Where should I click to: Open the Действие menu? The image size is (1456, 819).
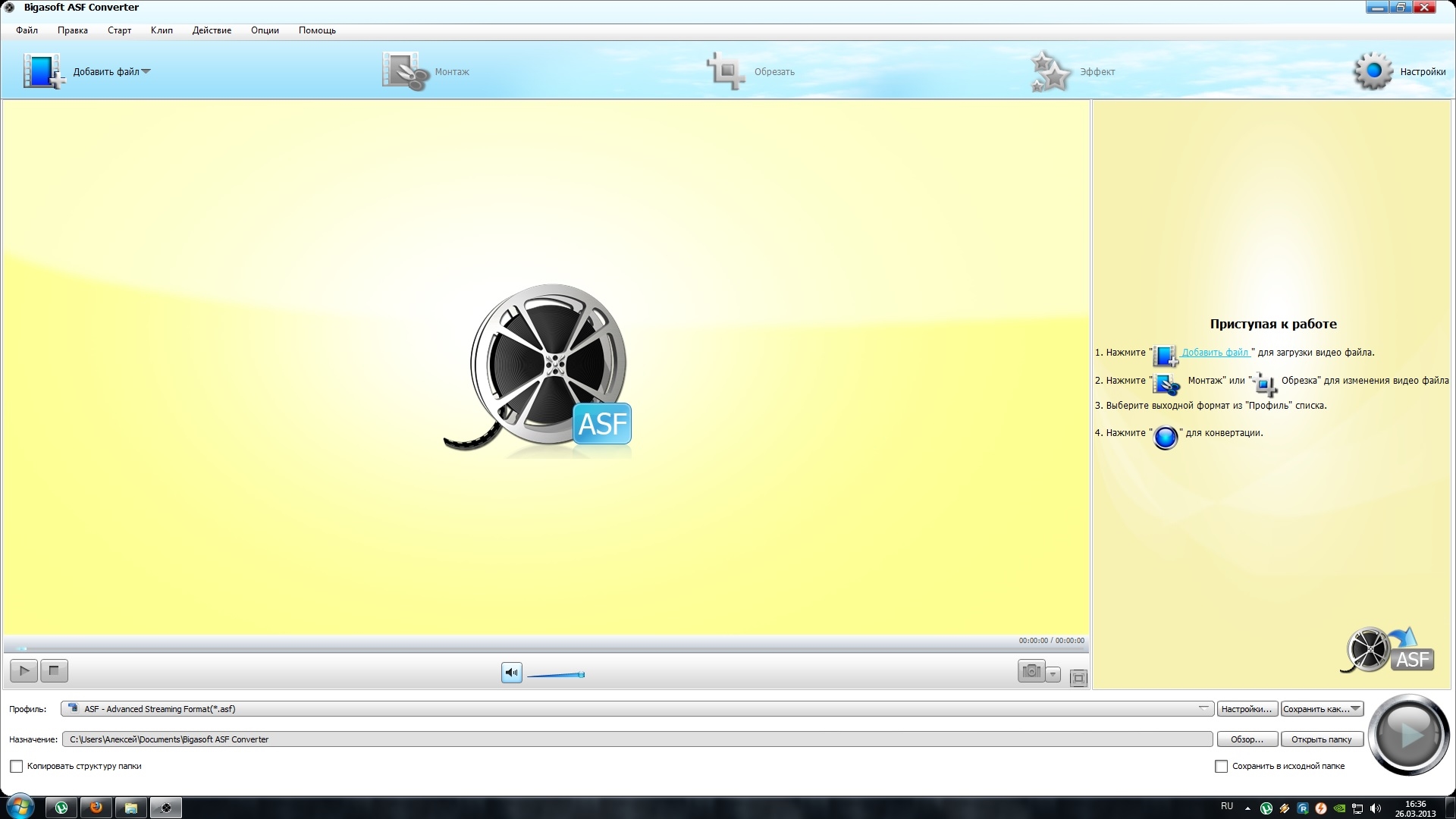point(212,30)
